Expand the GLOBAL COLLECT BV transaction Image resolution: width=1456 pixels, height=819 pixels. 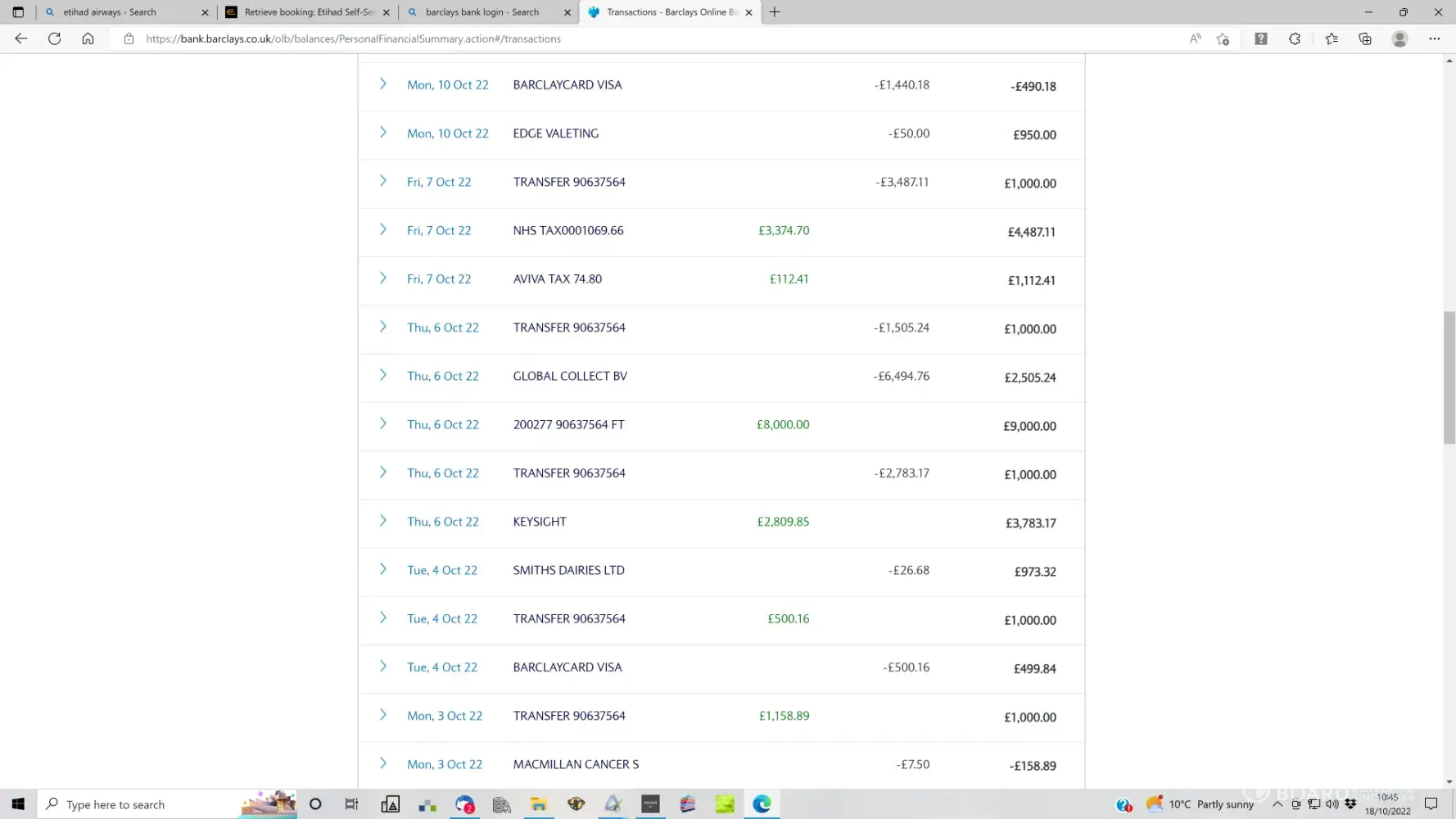[382, 375]
